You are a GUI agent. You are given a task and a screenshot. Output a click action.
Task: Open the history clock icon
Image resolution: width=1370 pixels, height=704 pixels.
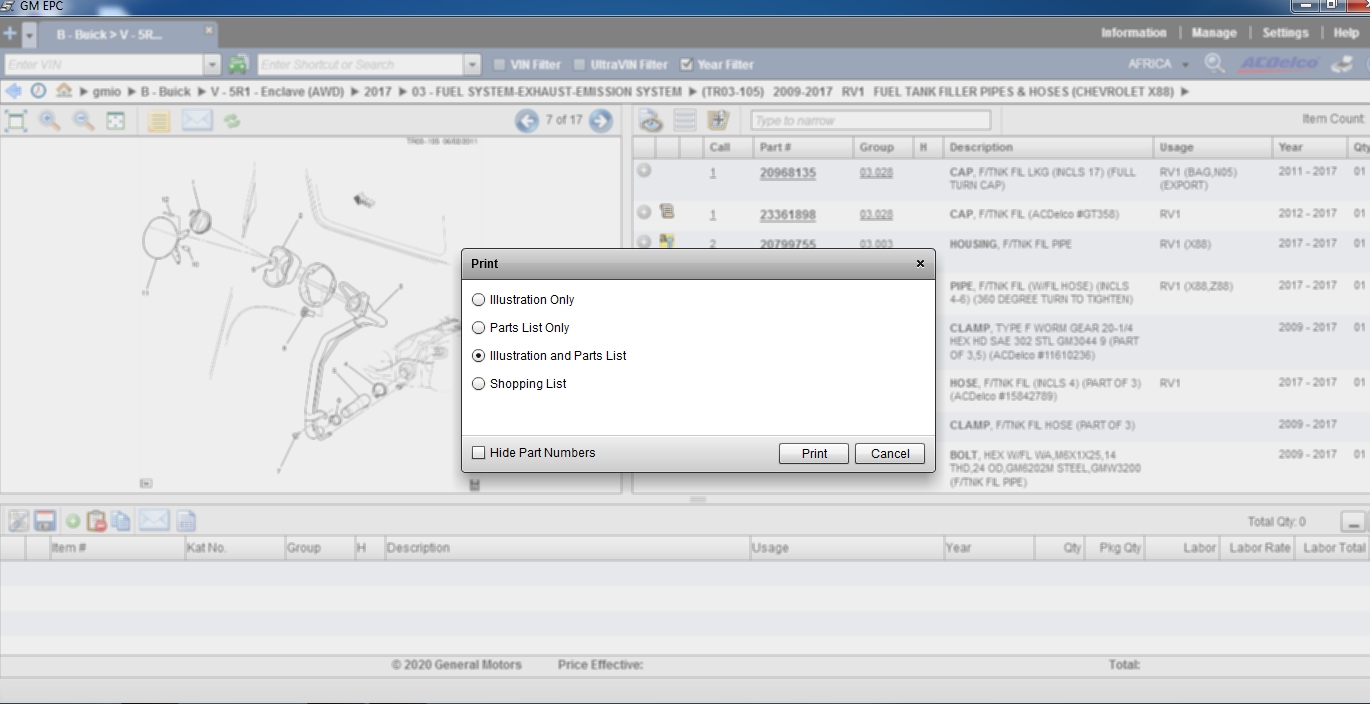point(38,91)
